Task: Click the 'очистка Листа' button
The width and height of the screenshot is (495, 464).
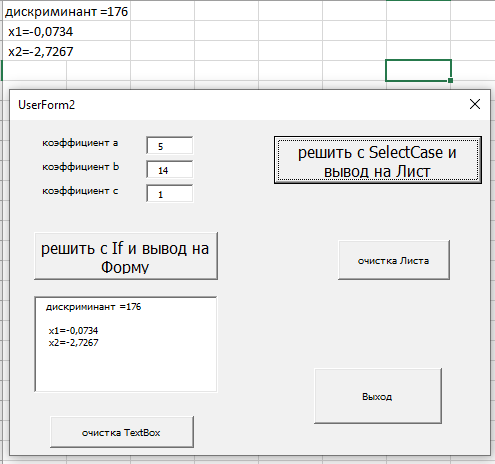Action: click(394, 260)
